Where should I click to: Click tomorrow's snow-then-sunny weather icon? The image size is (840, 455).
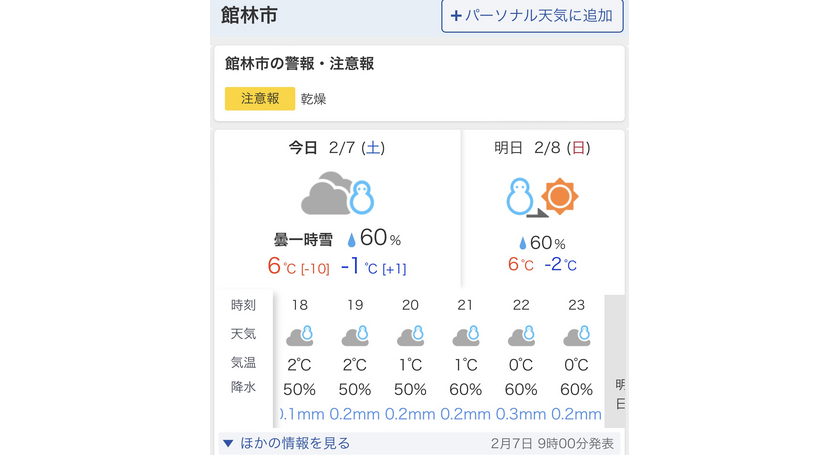click(542, 196)
